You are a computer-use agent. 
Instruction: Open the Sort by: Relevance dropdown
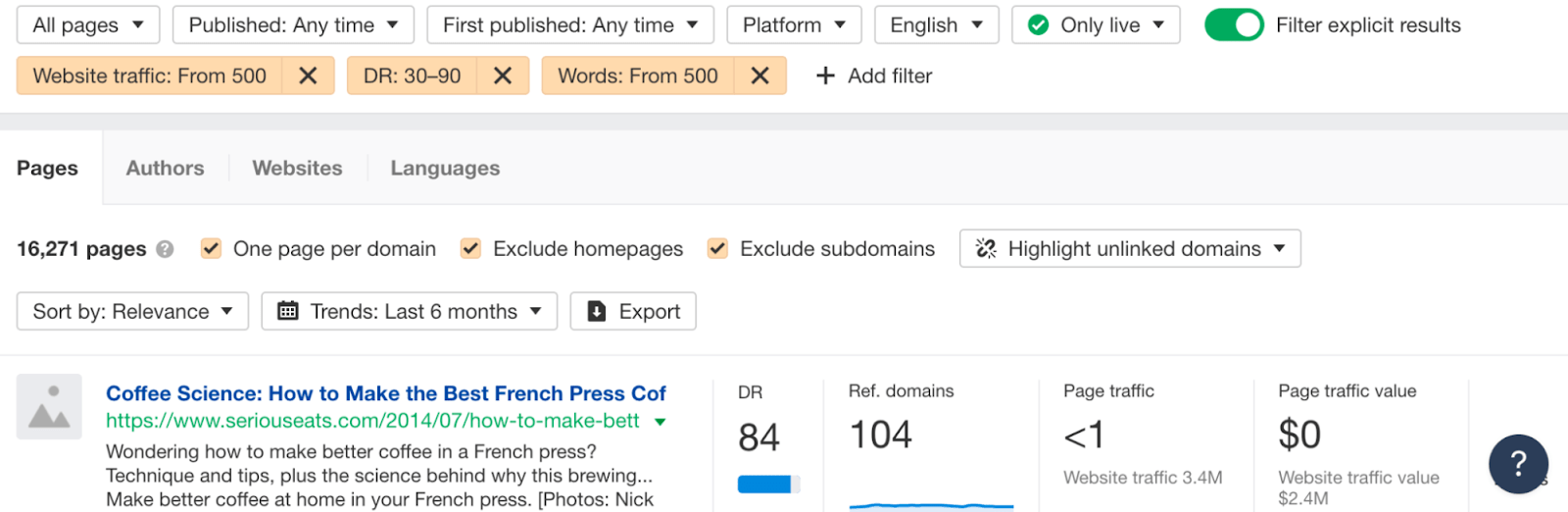(x=132, y=312)
